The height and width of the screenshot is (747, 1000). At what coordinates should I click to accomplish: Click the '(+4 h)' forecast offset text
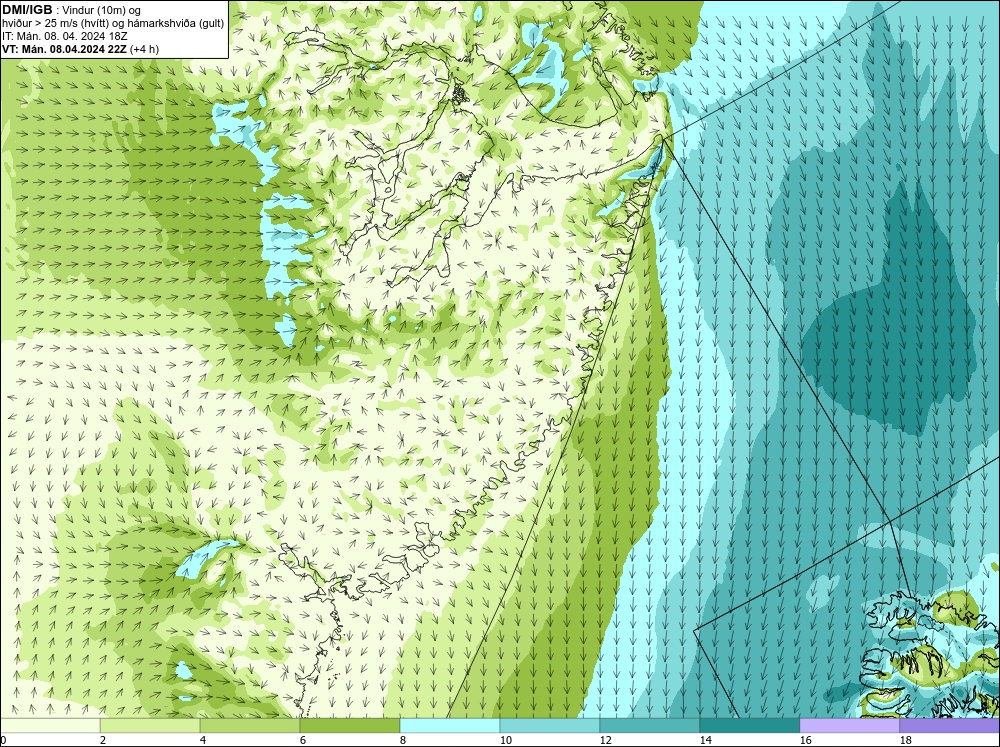pyautogui.click(x=144, y=49)
